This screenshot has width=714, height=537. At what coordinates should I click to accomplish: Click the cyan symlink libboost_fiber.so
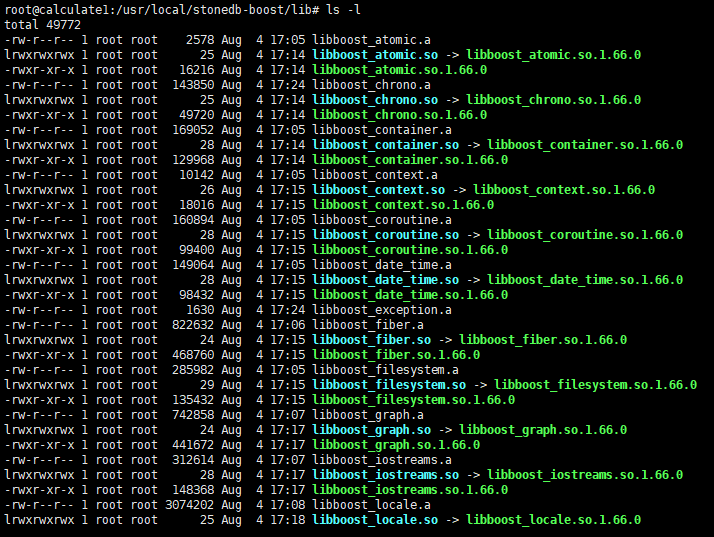(371, 340)
